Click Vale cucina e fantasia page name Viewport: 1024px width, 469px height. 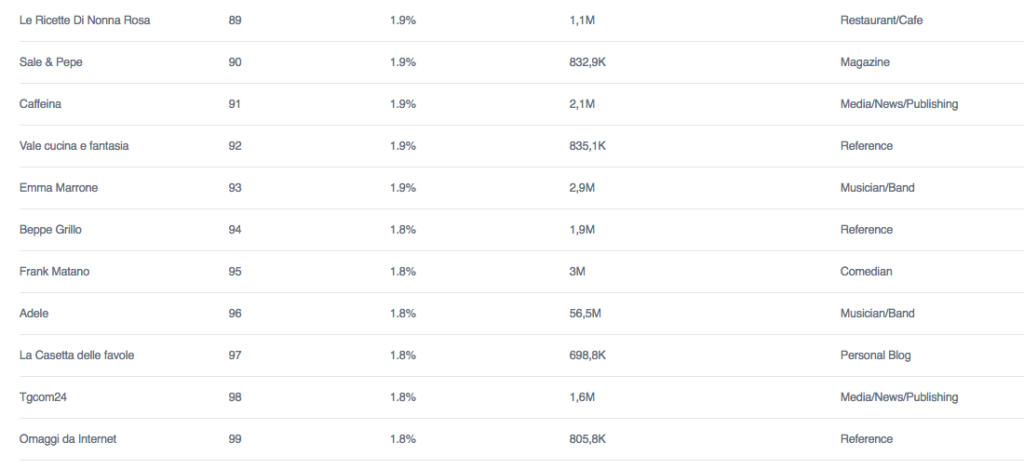point(74,146)
